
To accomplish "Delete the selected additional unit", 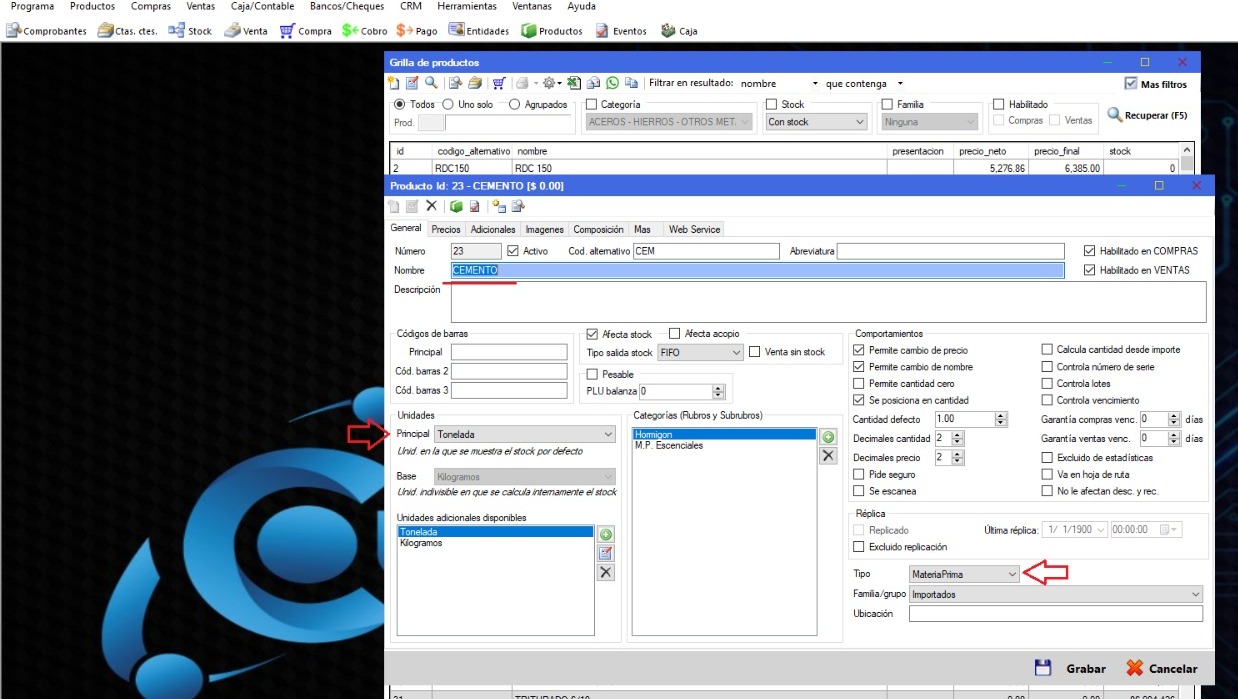I will click(x=605, y=572).
